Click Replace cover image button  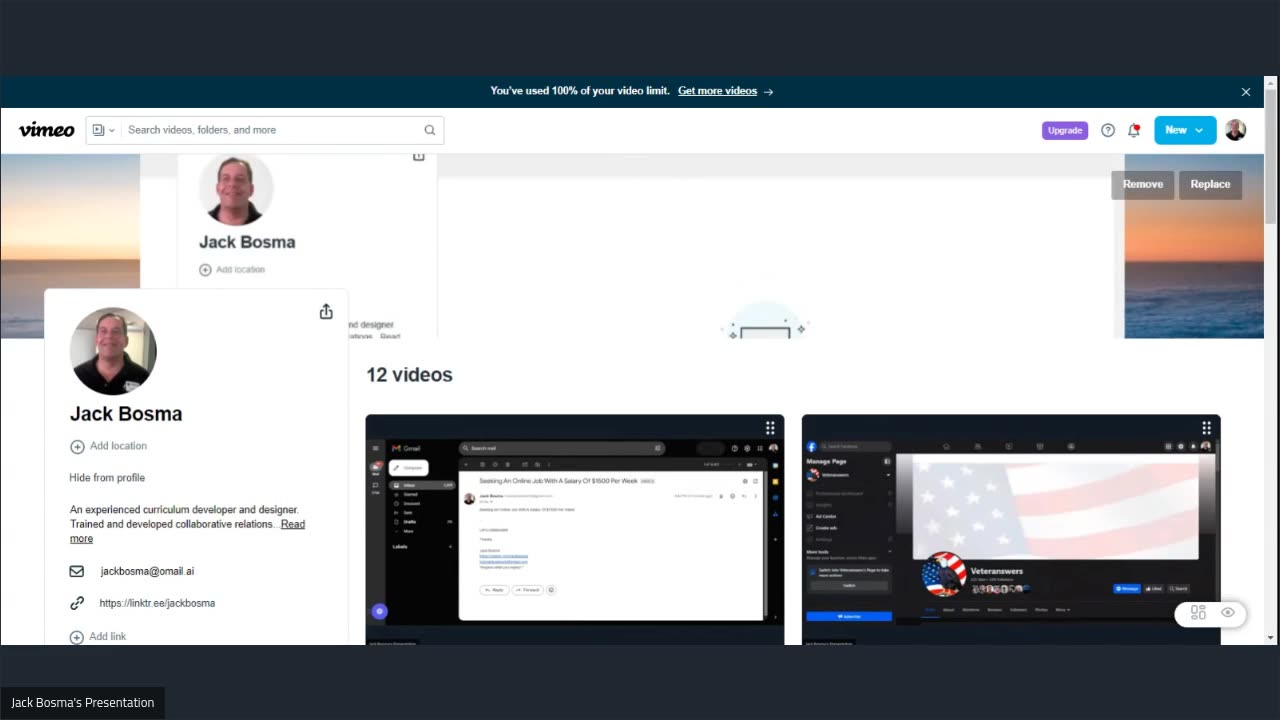(1210, 184)
